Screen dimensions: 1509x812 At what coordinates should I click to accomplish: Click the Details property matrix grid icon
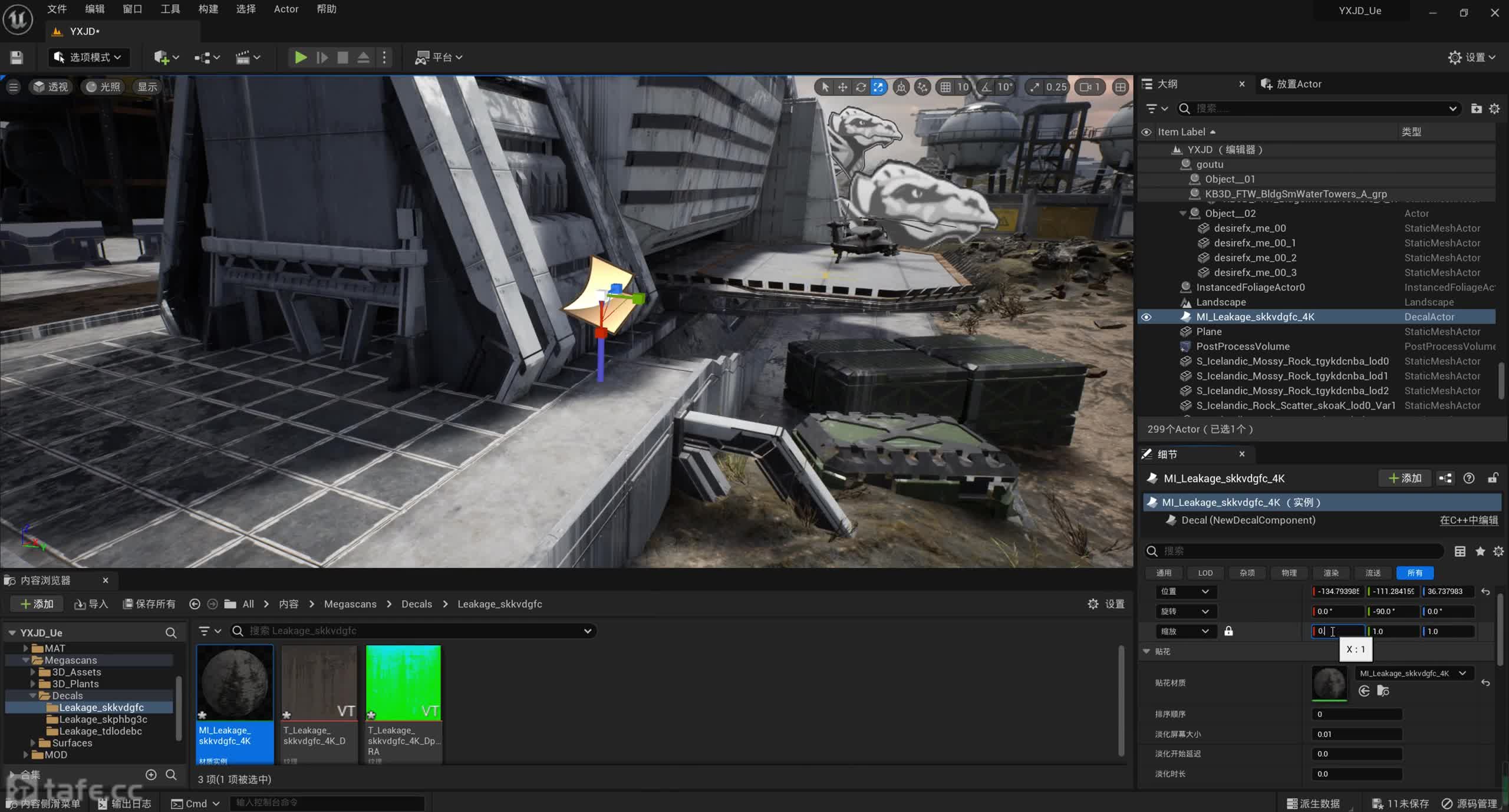coord(1459,551)
